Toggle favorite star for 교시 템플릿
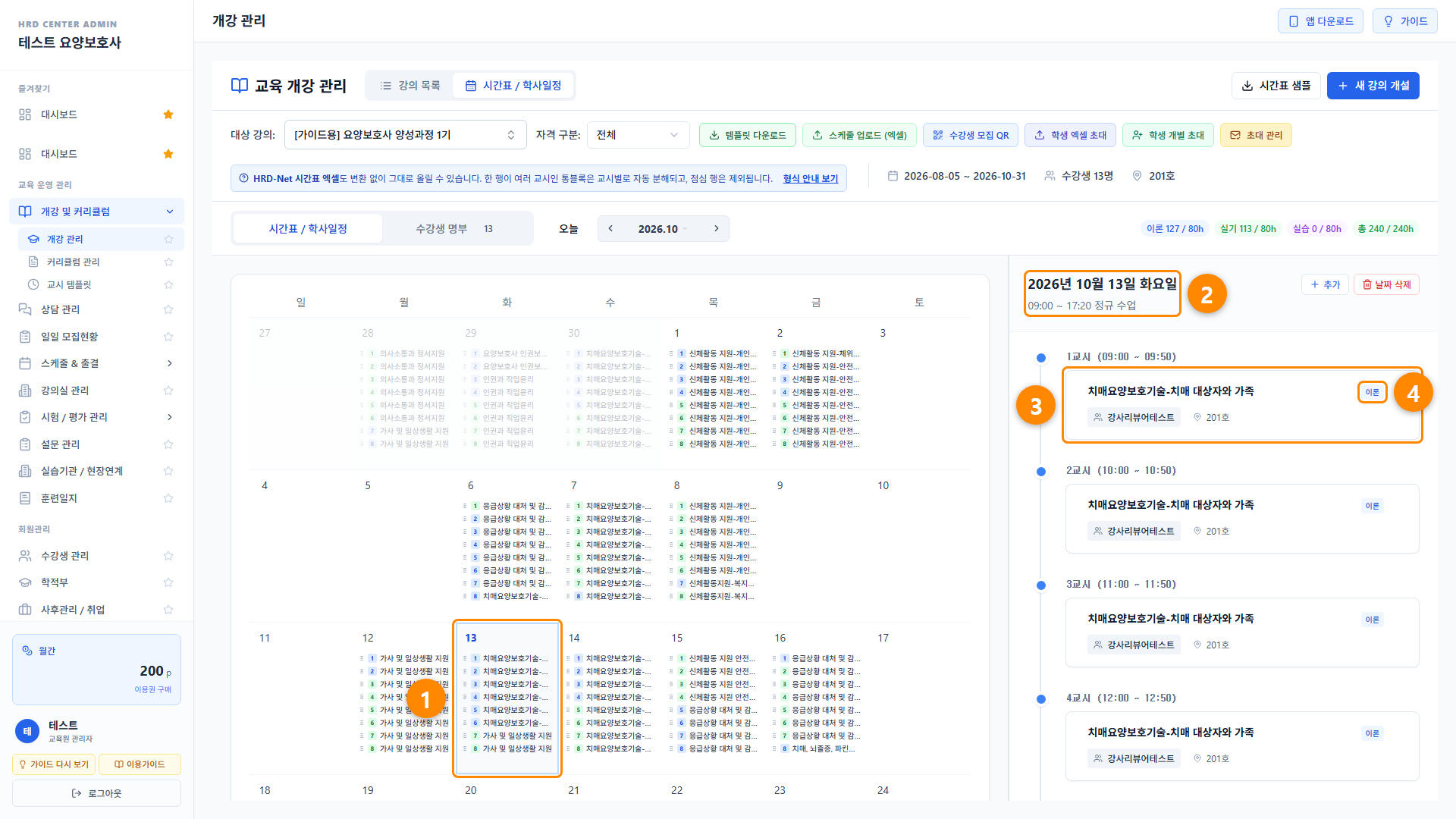This screenshot has height=819, width=1456. click(168, 284)
